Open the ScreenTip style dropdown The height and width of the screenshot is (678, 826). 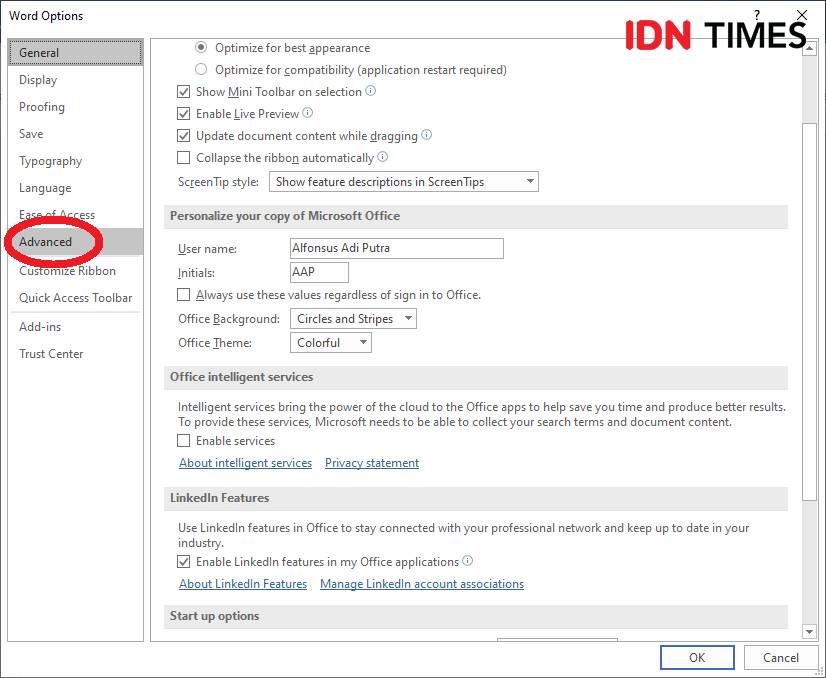pyautogui.click(x=404, y=182)
